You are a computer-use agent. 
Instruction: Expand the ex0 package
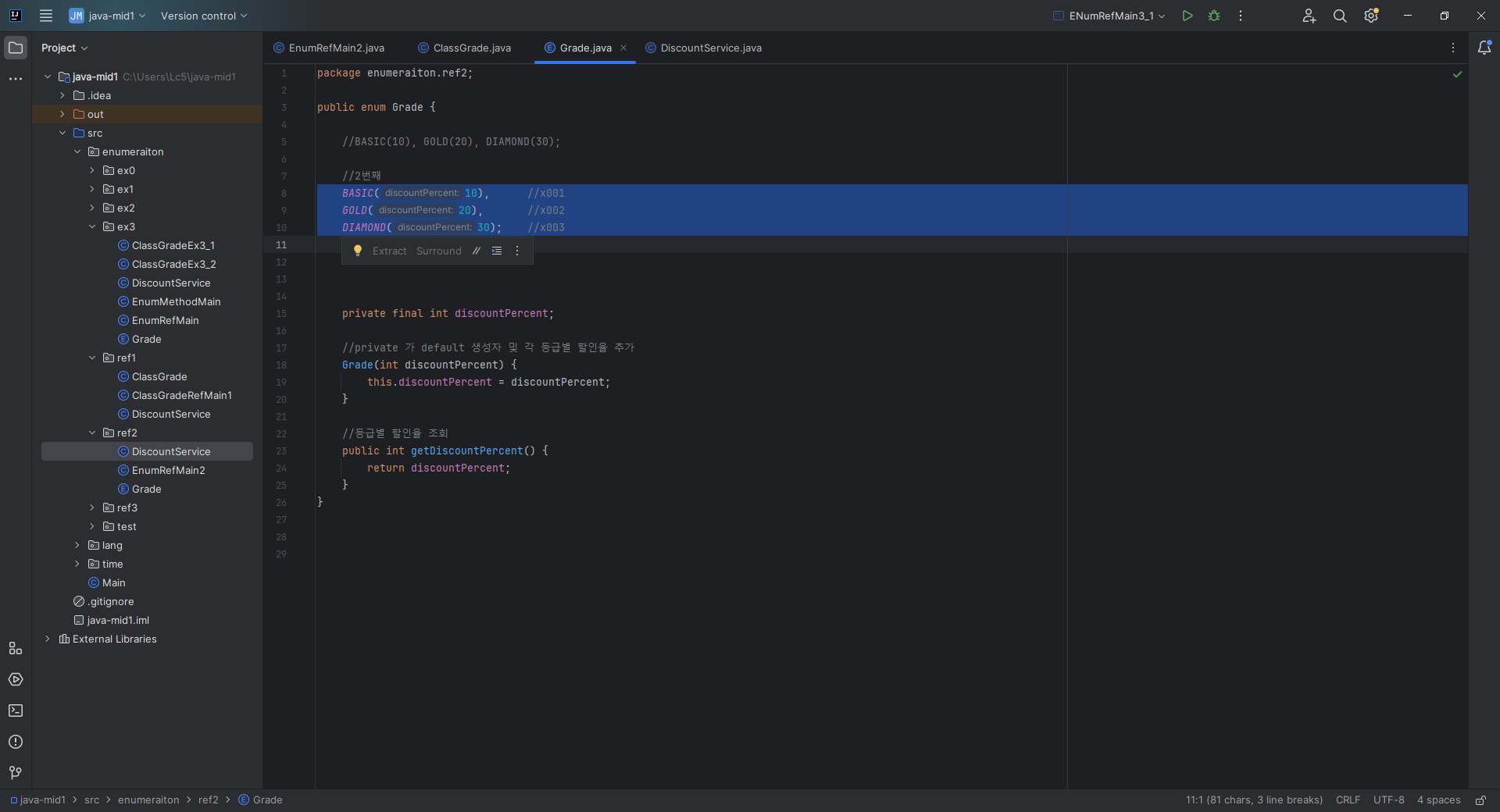tap(92, 170)
